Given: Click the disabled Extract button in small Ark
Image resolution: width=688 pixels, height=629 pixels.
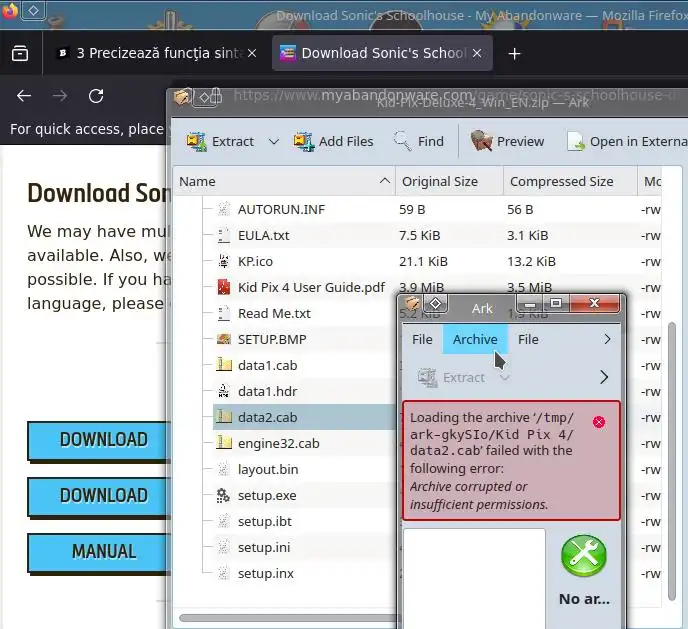Looking at the screenshot, I should coord(452,377).
